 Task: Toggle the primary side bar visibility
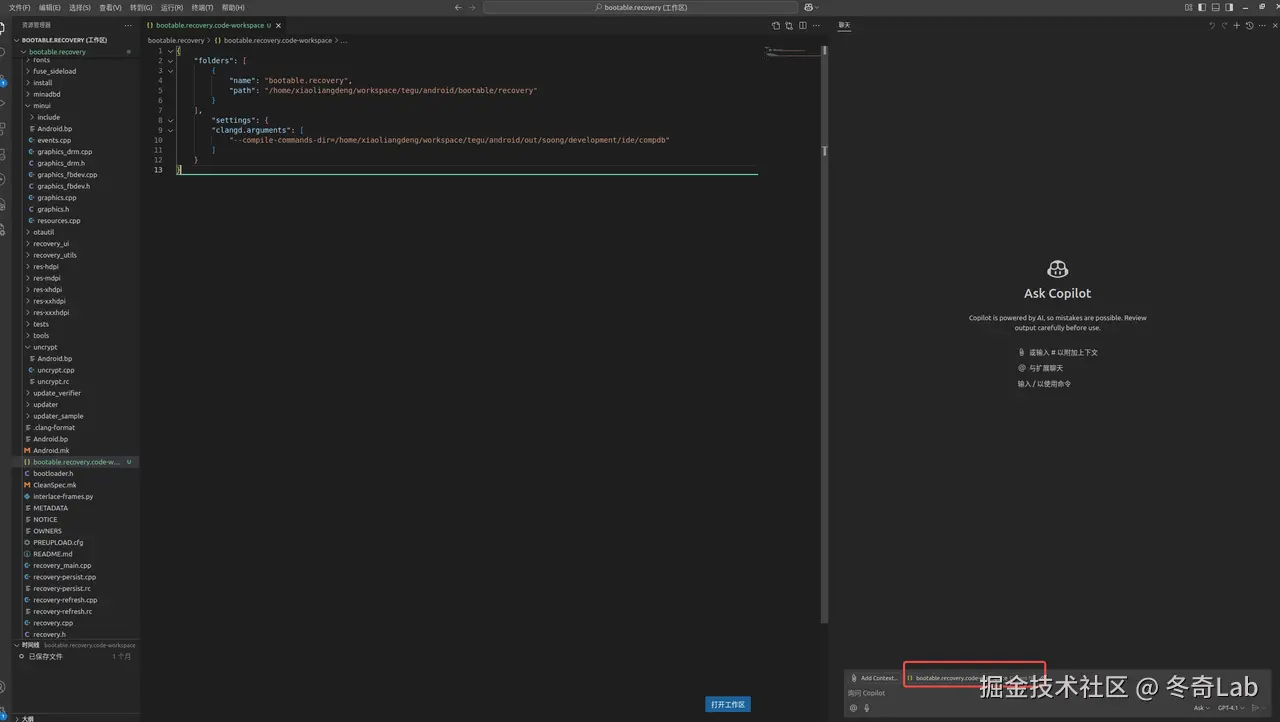coord(1203,7)
